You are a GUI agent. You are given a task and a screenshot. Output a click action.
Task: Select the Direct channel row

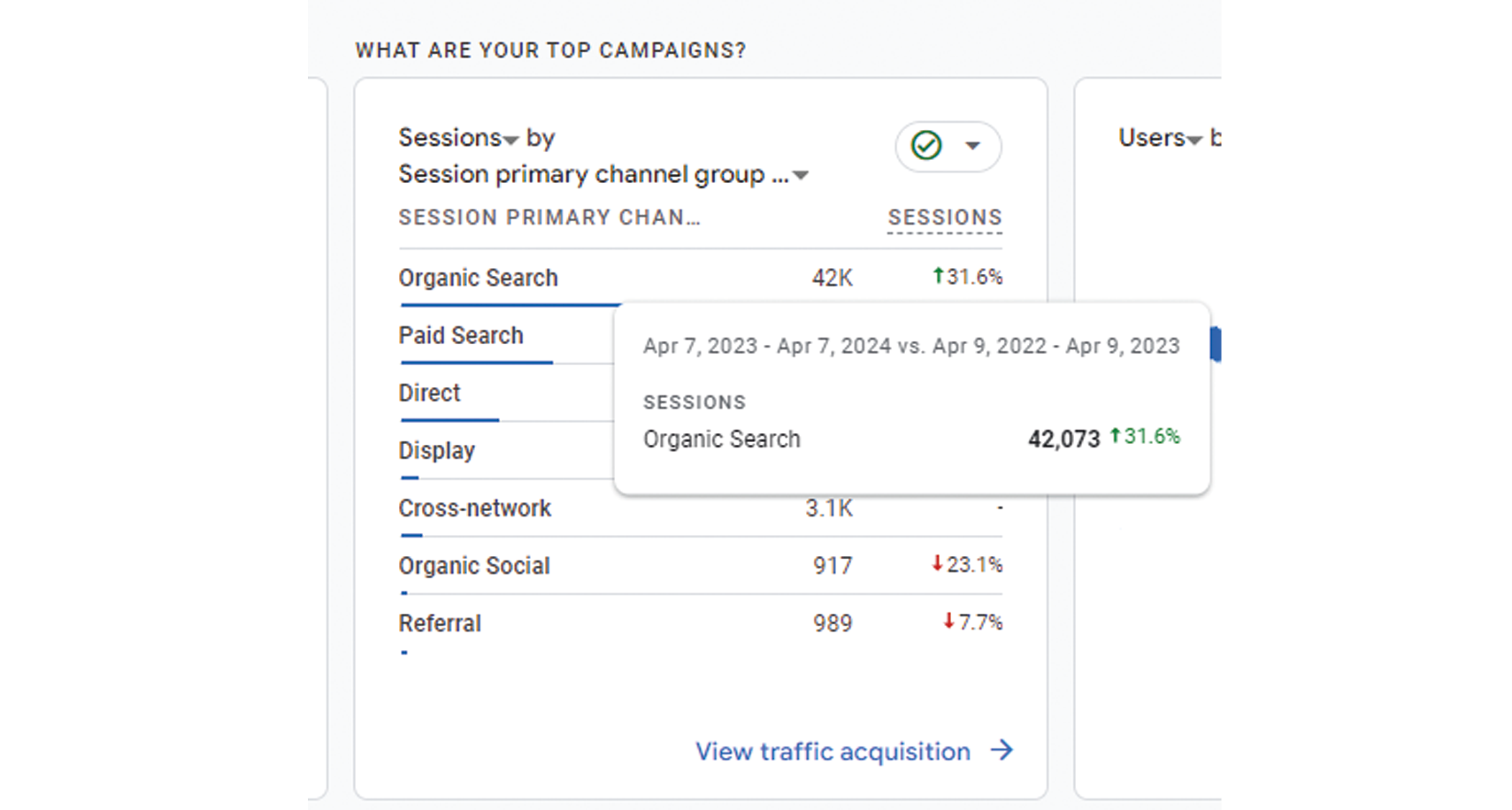tap(505, 393)
